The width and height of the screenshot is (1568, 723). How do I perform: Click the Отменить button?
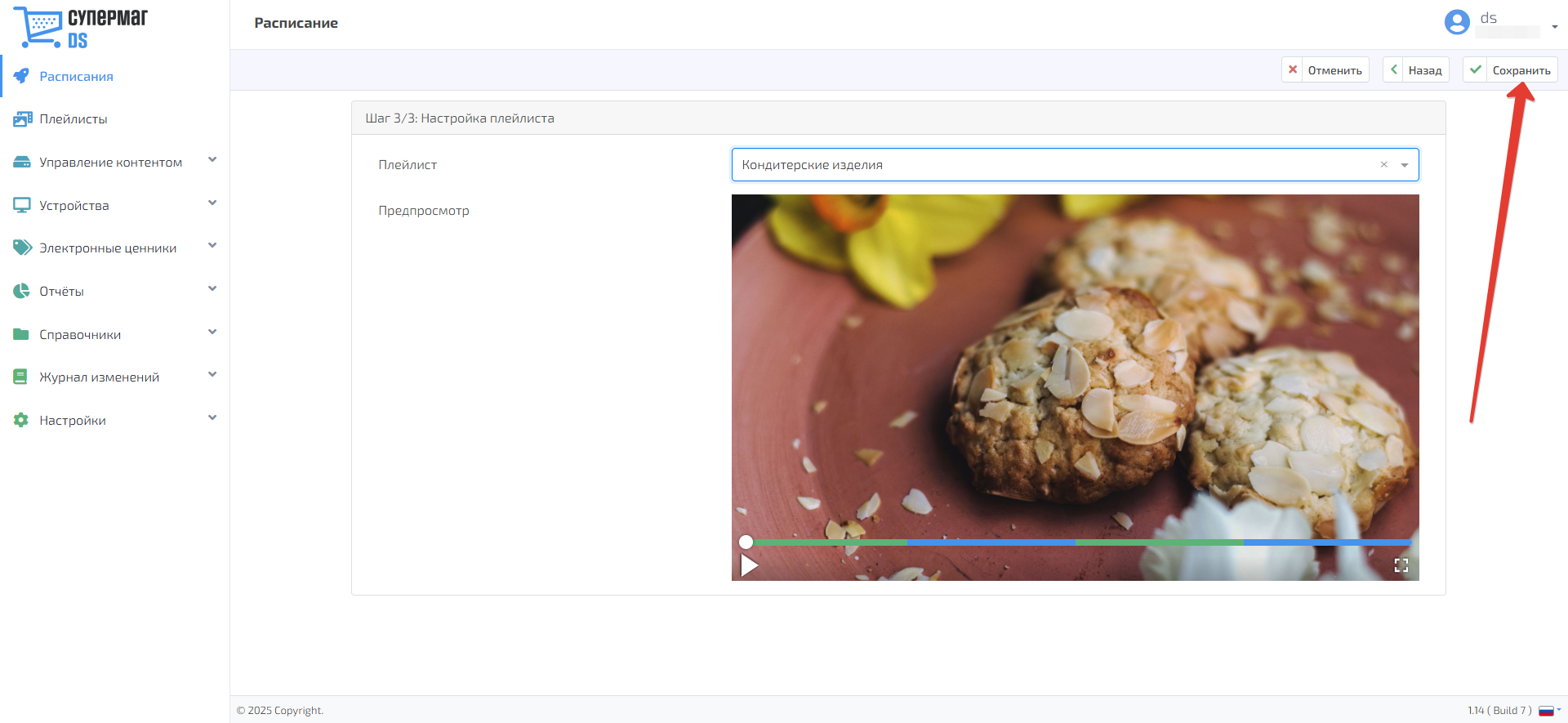coord(1325,69)
